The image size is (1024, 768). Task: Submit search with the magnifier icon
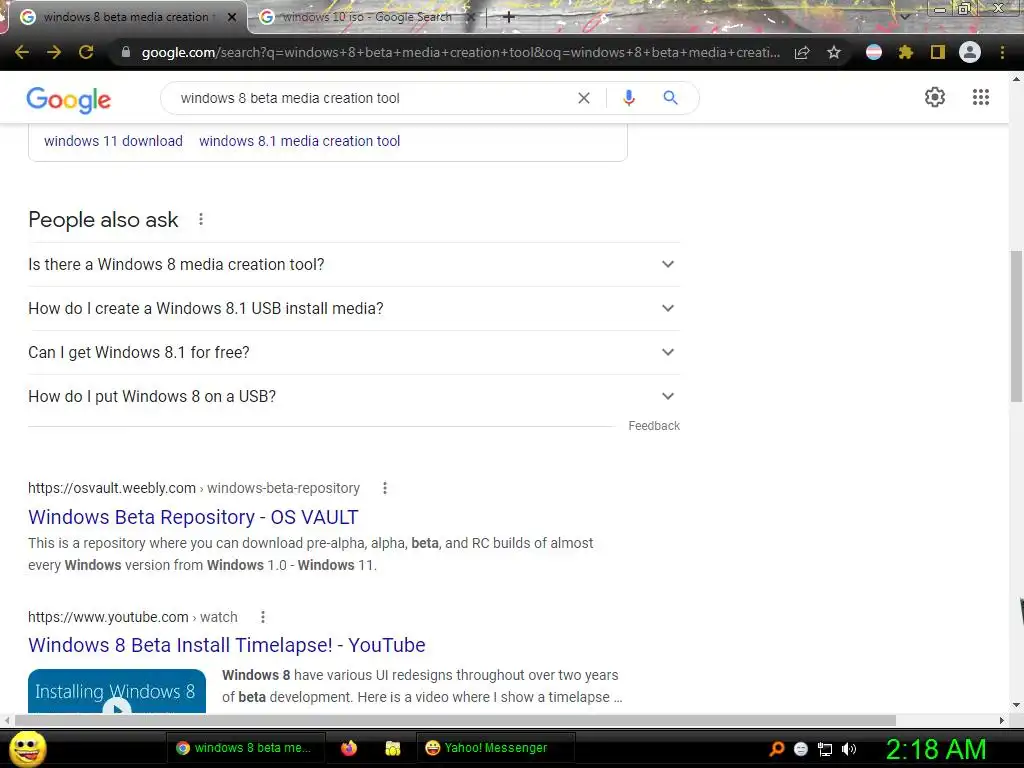(x=670, y=98)
